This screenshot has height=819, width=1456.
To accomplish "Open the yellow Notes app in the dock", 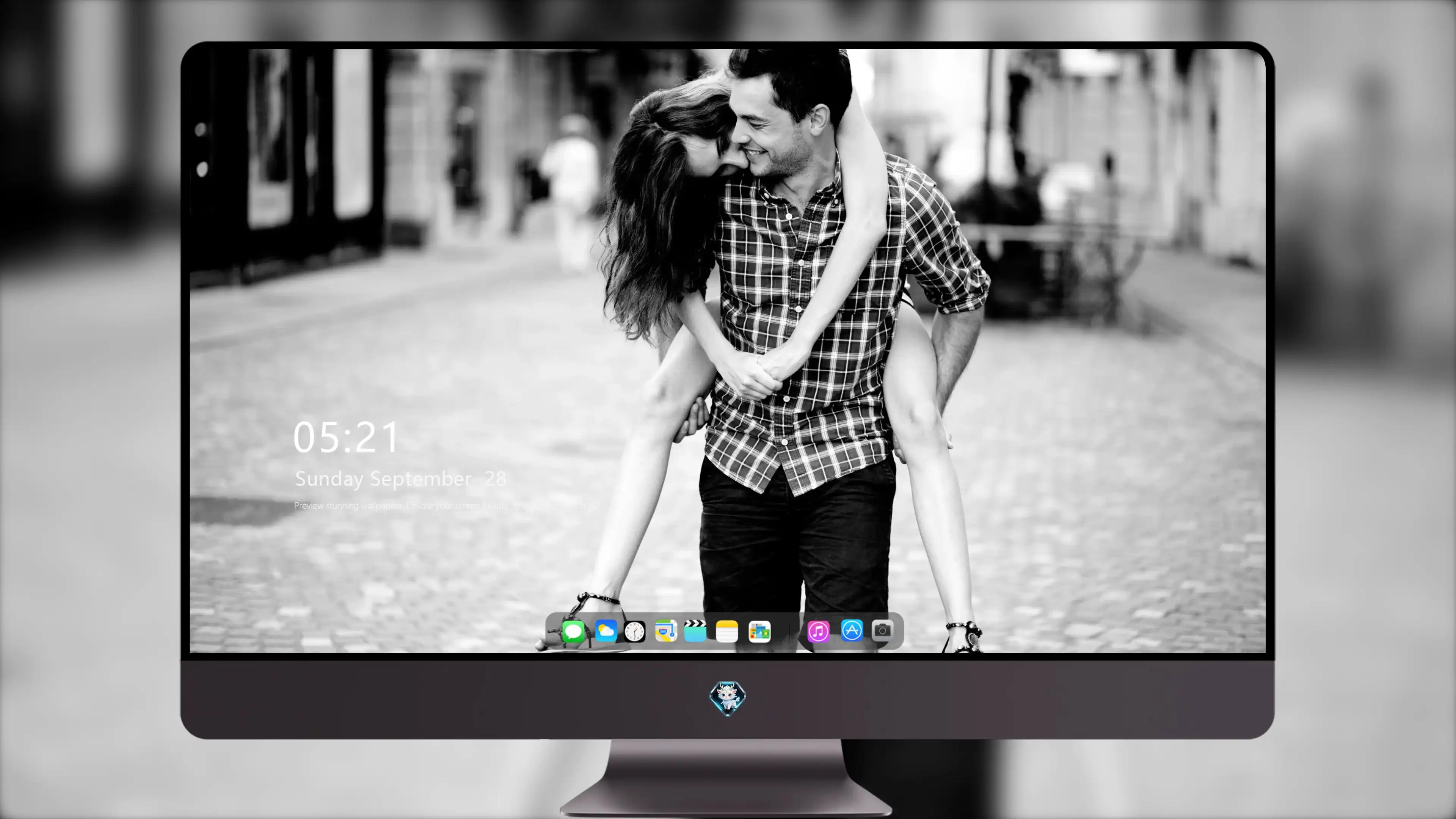I will coord(727,631).
